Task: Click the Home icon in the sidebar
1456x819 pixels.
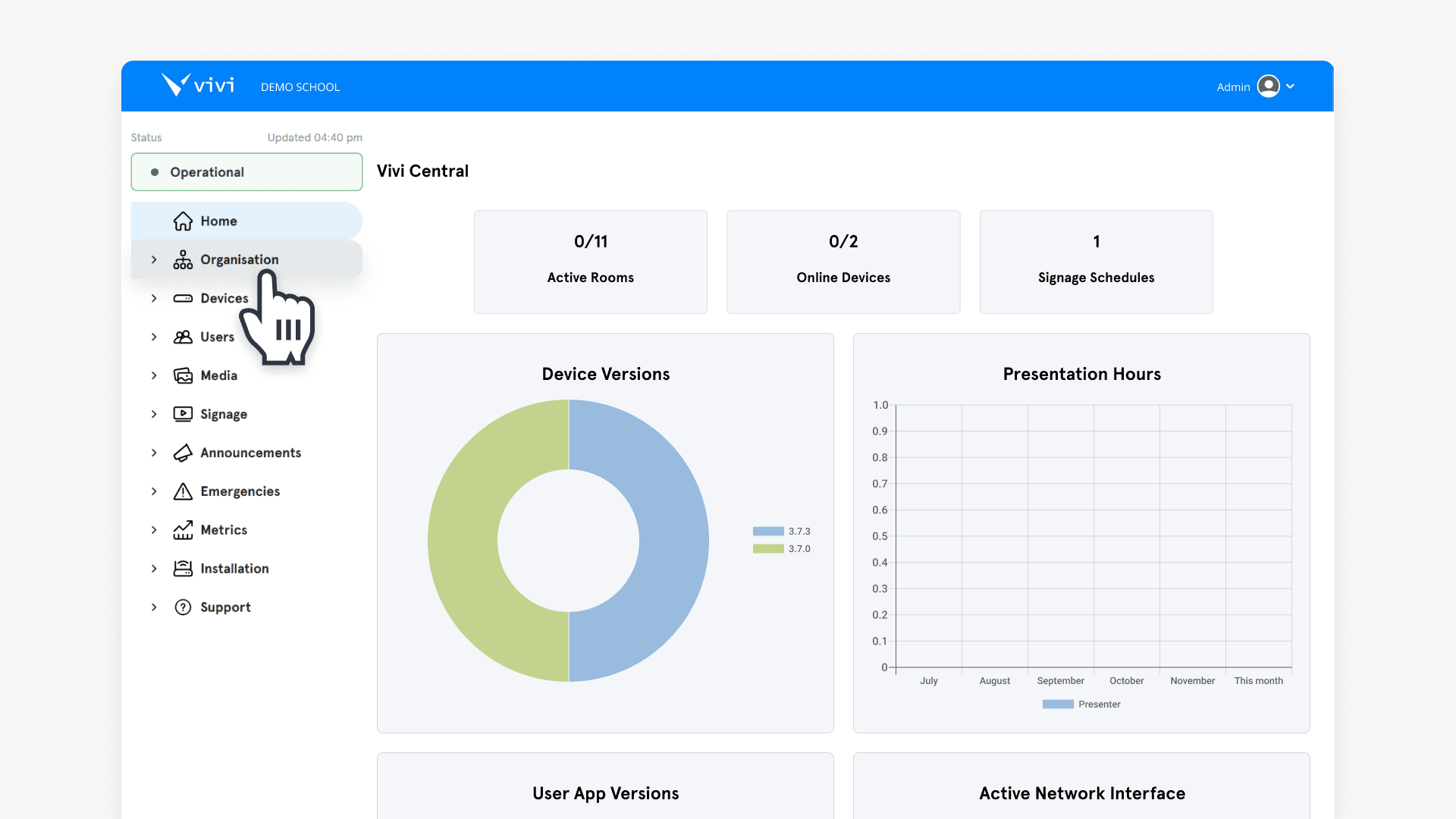Action: click(x=183, y=221)
